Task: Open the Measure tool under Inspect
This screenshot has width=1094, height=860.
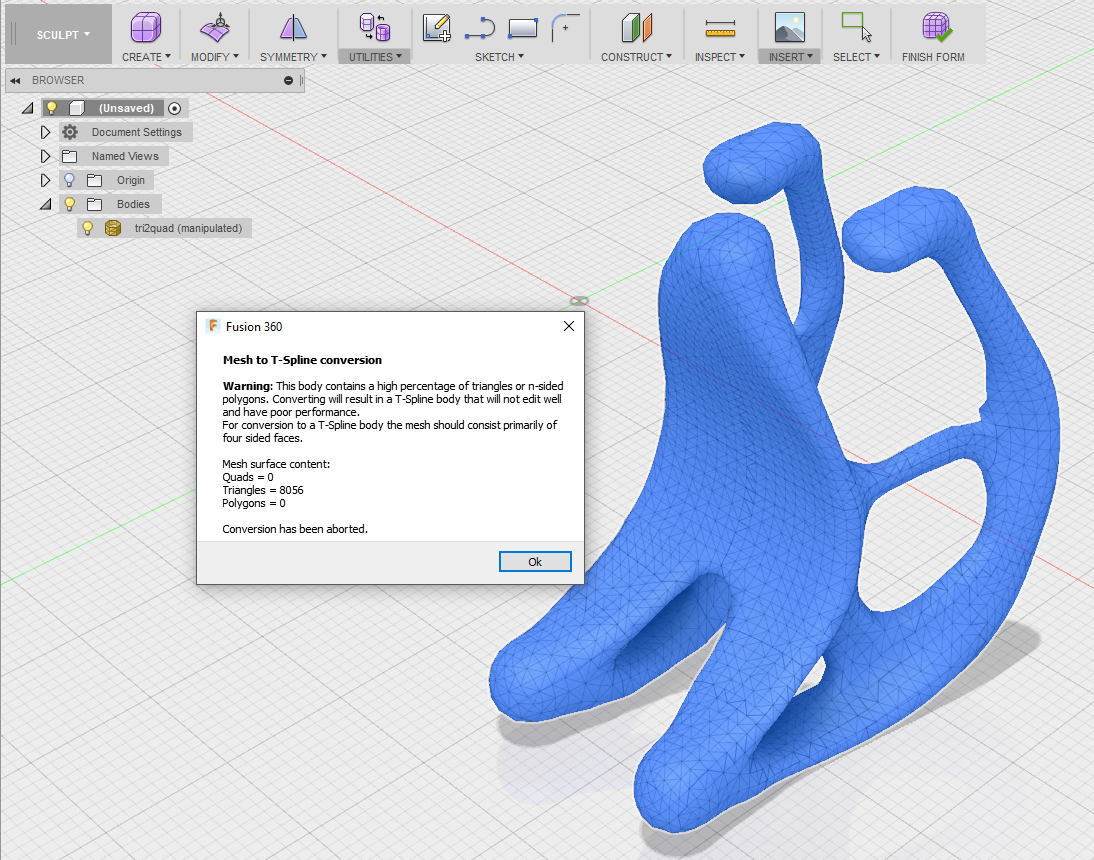Action: (x=719, y=25)
